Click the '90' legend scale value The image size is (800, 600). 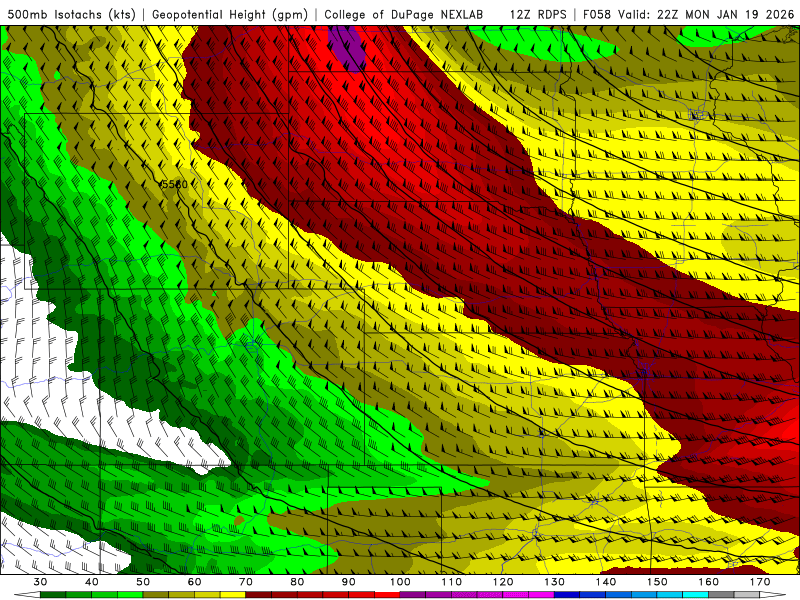[349, 582]
